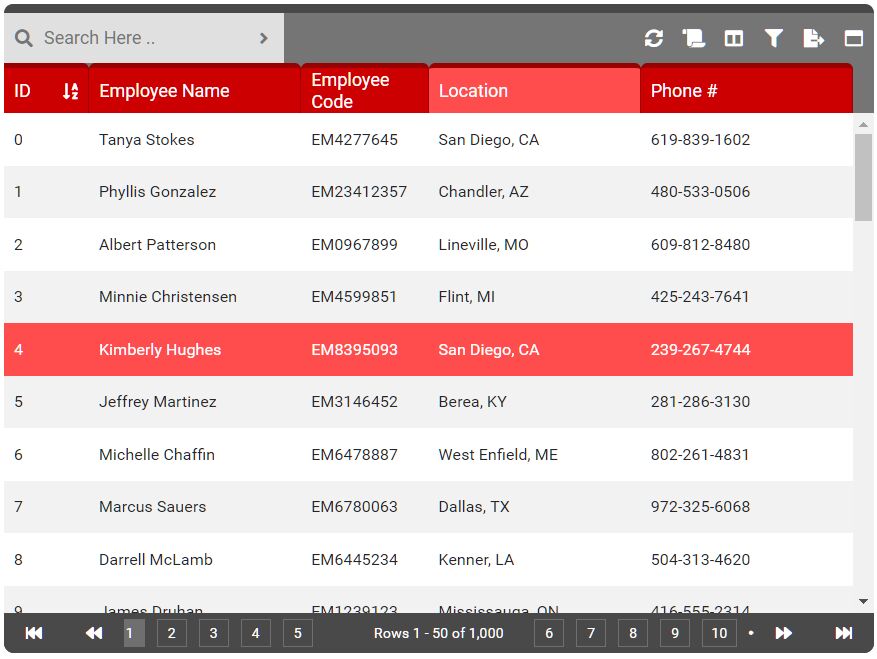Click the Location column header
Viewport: 877px width, 659px height.
tap(534, 90)
